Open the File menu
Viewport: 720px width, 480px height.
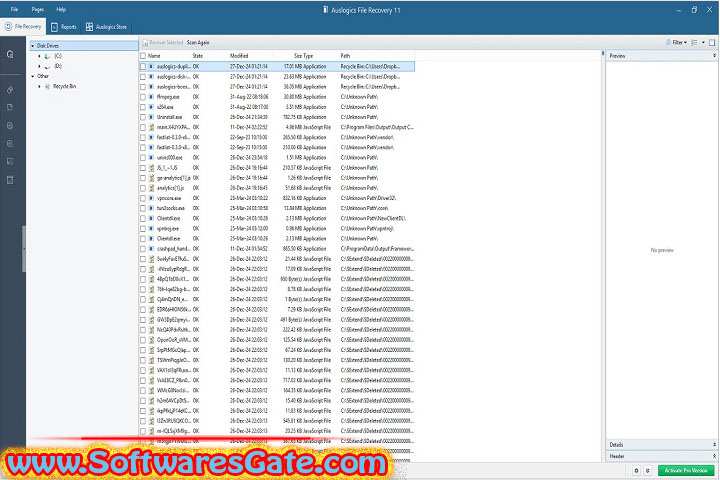coord(15,9)
